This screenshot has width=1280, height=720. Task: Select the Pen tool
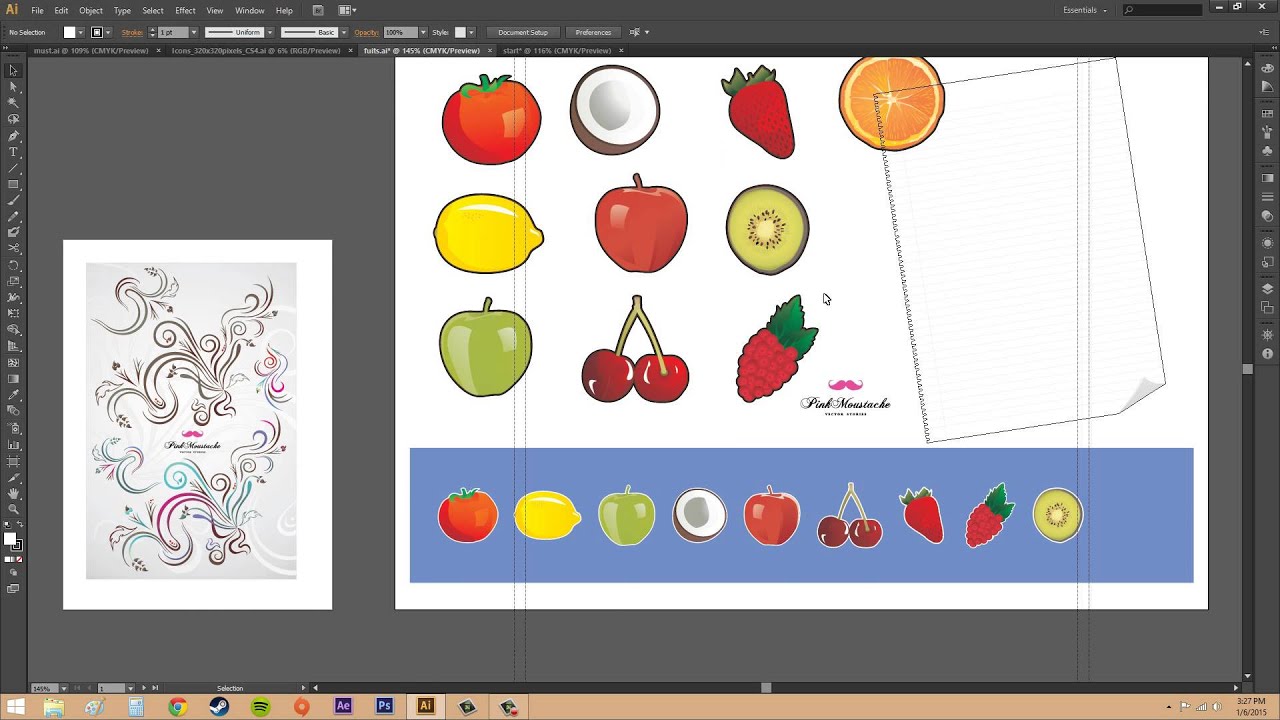(x=13, y=135)
